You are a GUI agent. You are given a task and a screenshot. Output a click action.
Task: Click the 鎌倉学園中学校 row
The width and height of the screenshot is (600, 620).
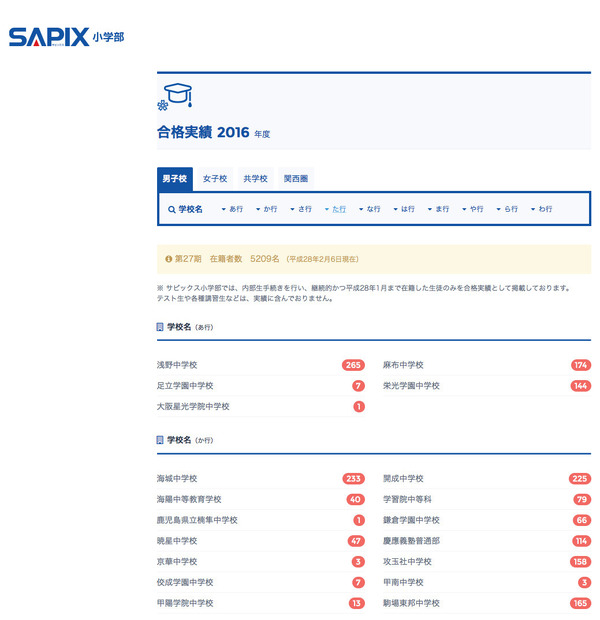click(x=487, y=520)
